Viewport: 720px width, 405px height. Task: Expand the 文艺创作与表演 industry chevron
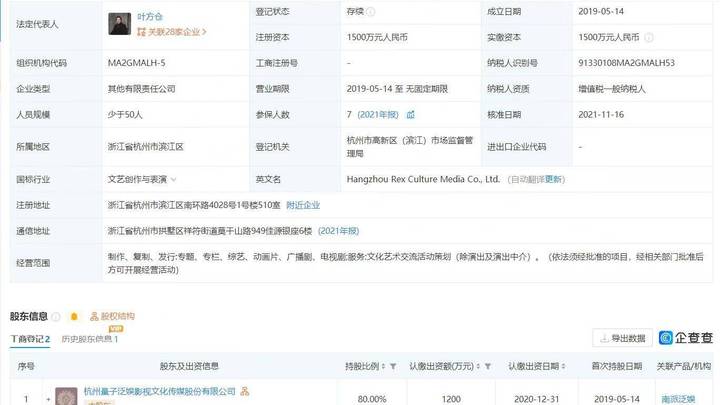point(174,180)
